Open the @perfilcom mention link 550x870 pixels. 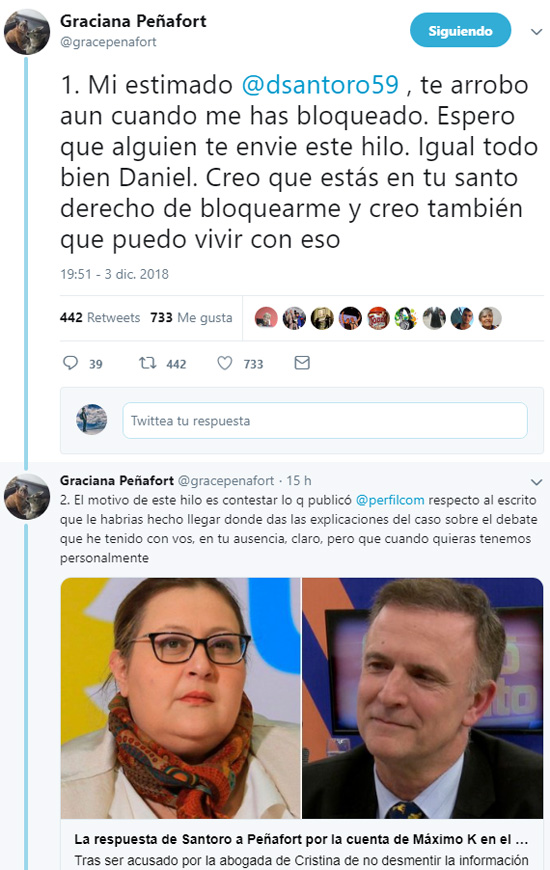pos(390,500)
